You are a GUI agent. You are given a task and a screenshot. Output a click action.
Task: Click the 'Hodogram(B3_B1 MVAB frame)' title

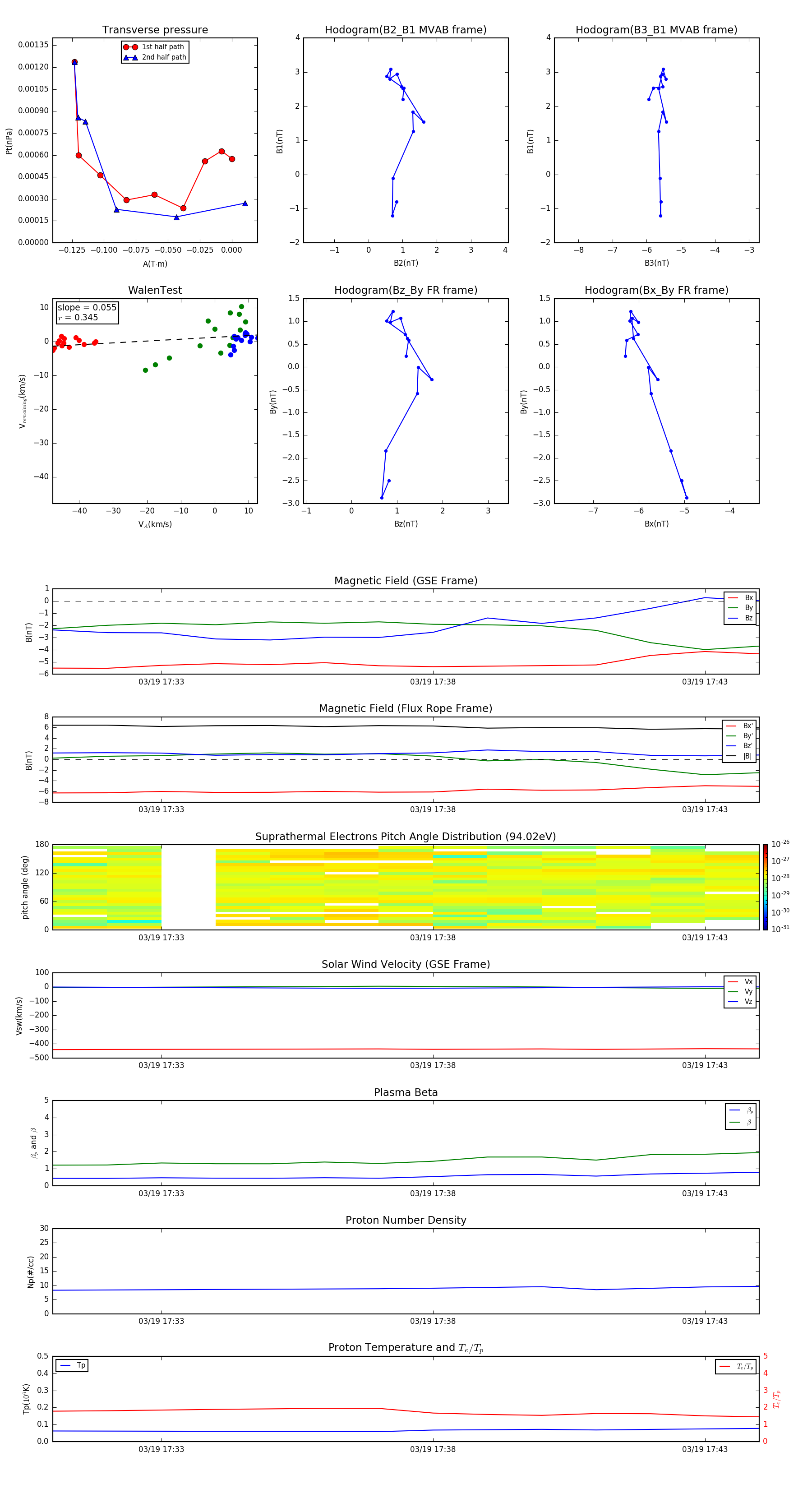pos(656,30)
